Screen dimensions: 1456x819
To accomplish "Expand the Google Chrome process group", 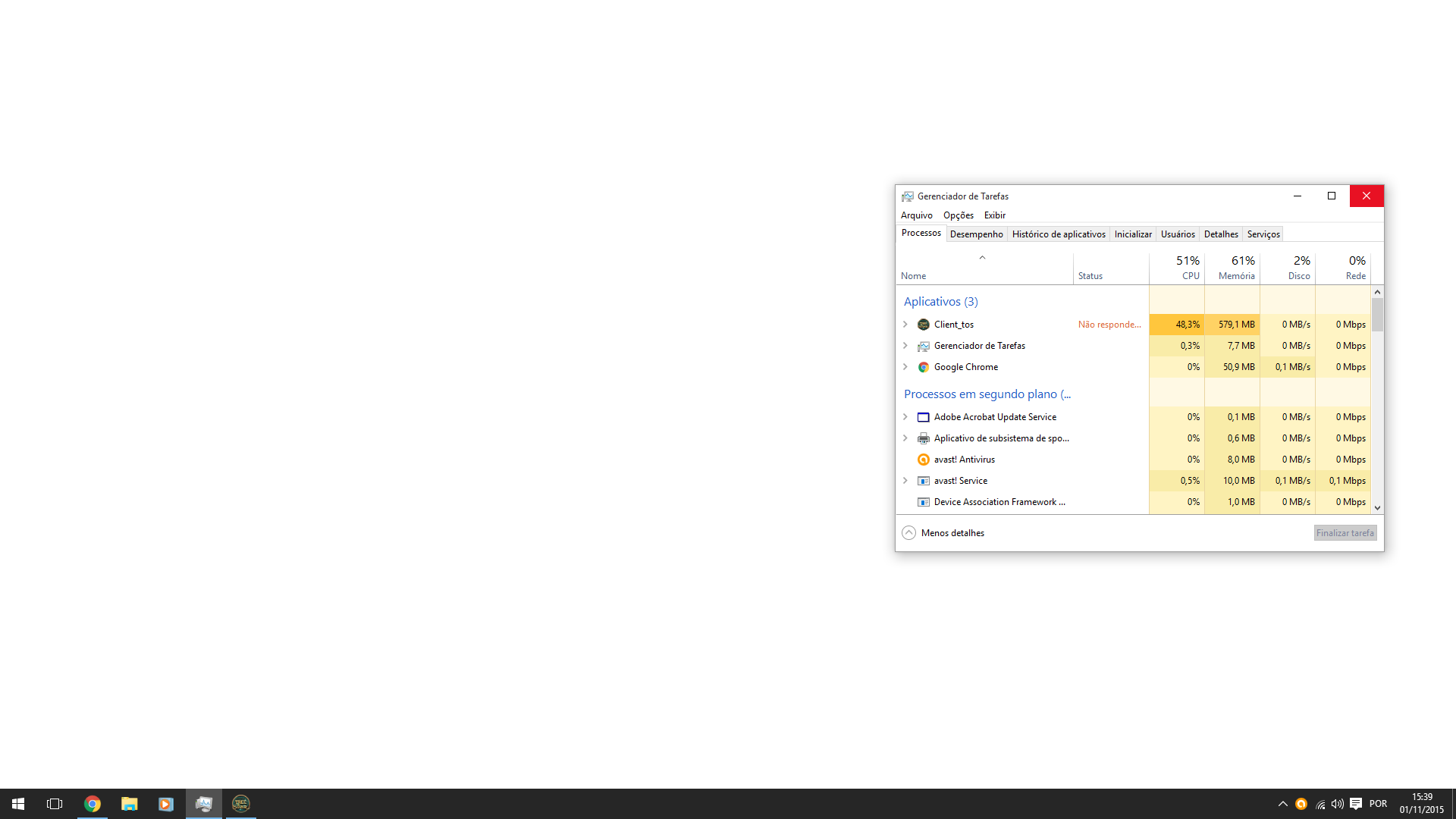I will 905,367.
